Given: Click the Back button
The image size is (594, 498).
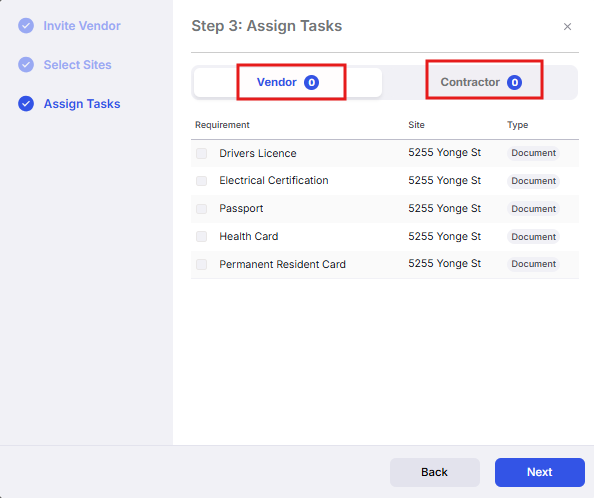Looking at the screenshot, I should pos(435,472).
